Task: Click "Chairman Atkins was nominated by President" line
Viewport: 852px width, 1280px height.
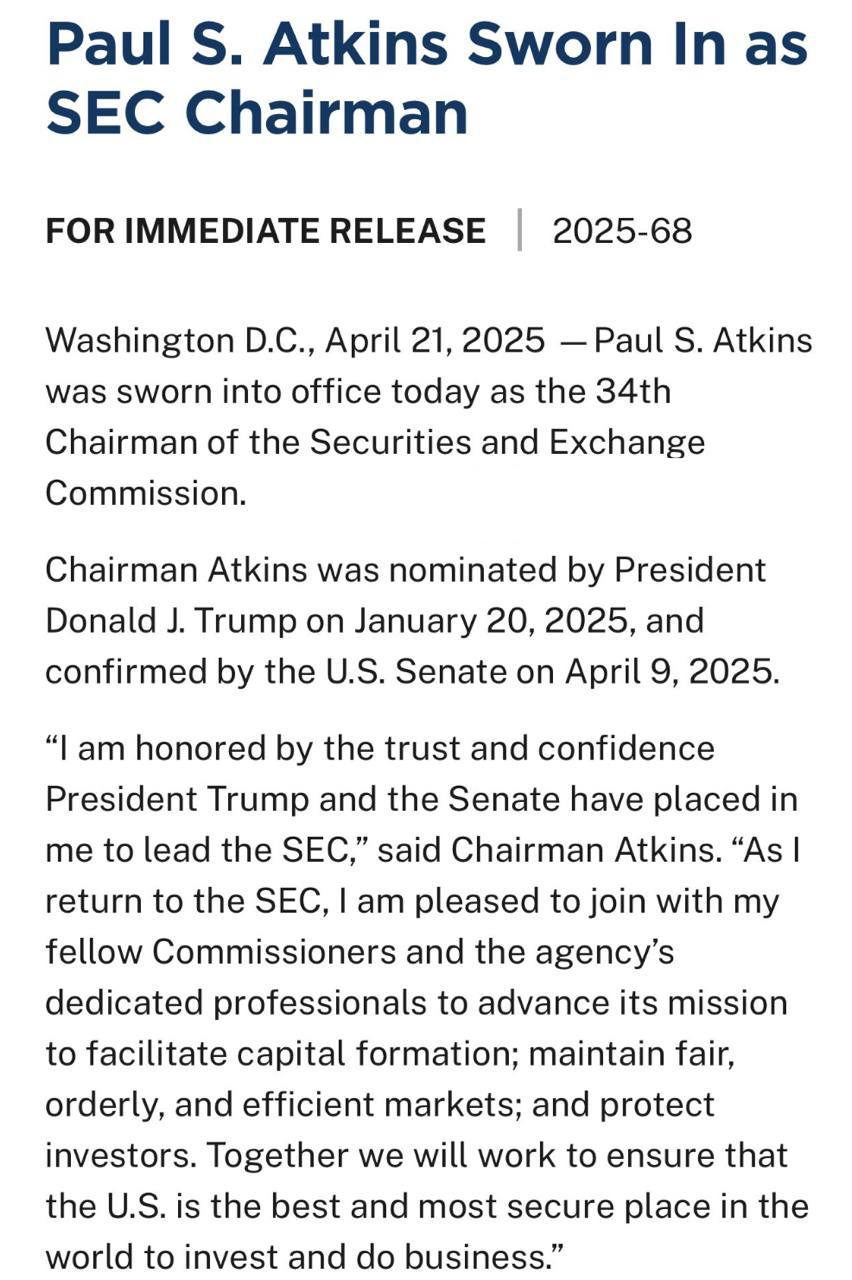Action: pos(406,570)
